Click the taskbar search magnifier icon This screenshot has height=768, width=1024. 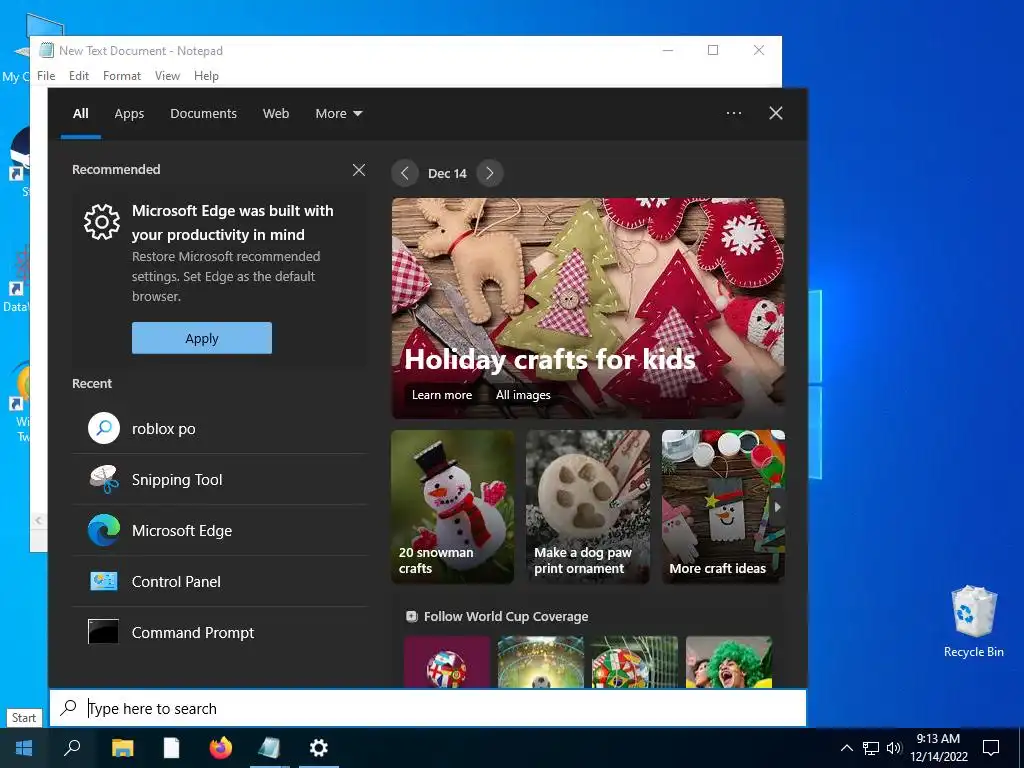pos(72,748)
